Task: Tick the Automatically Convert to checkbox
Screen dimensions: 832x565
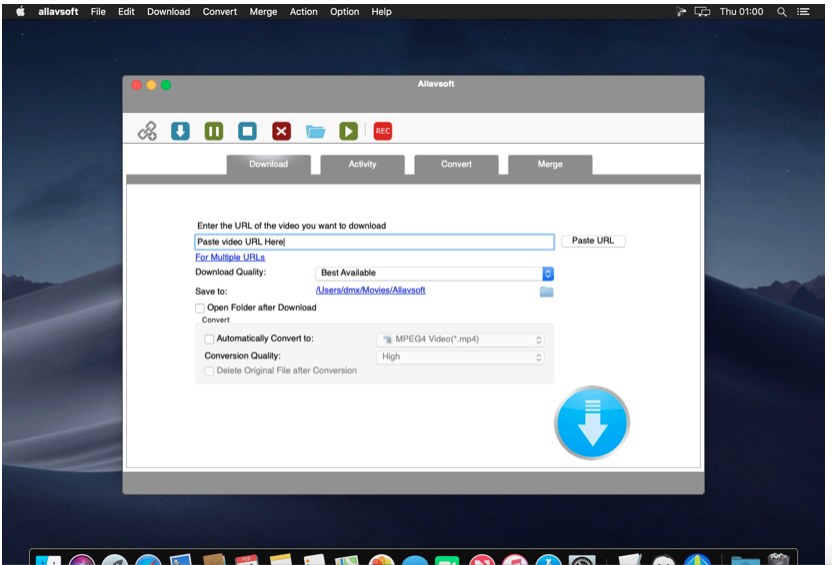Action: (209, 339)
